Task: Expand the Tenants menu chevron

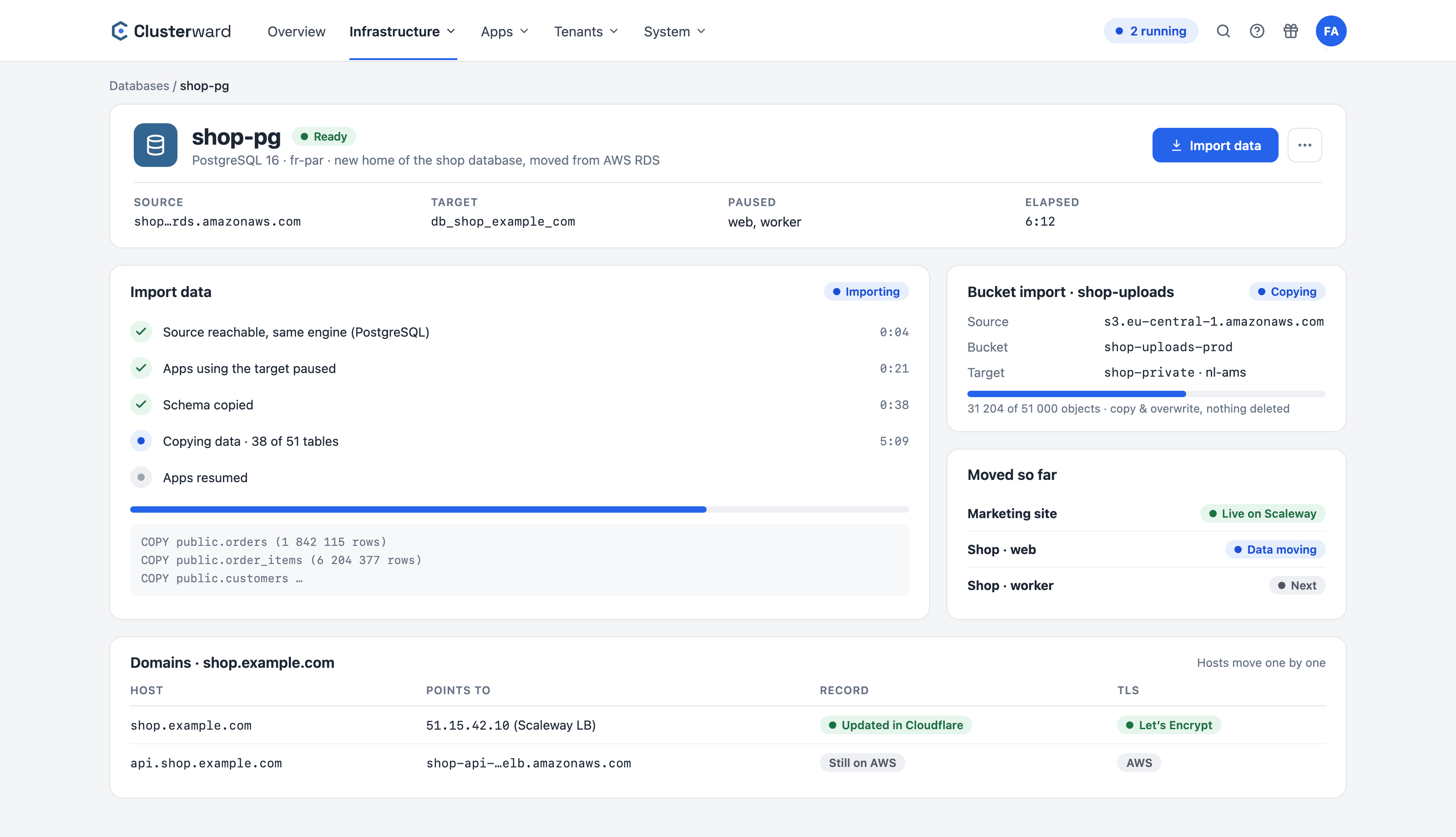Action: click(x=614, y=31)
